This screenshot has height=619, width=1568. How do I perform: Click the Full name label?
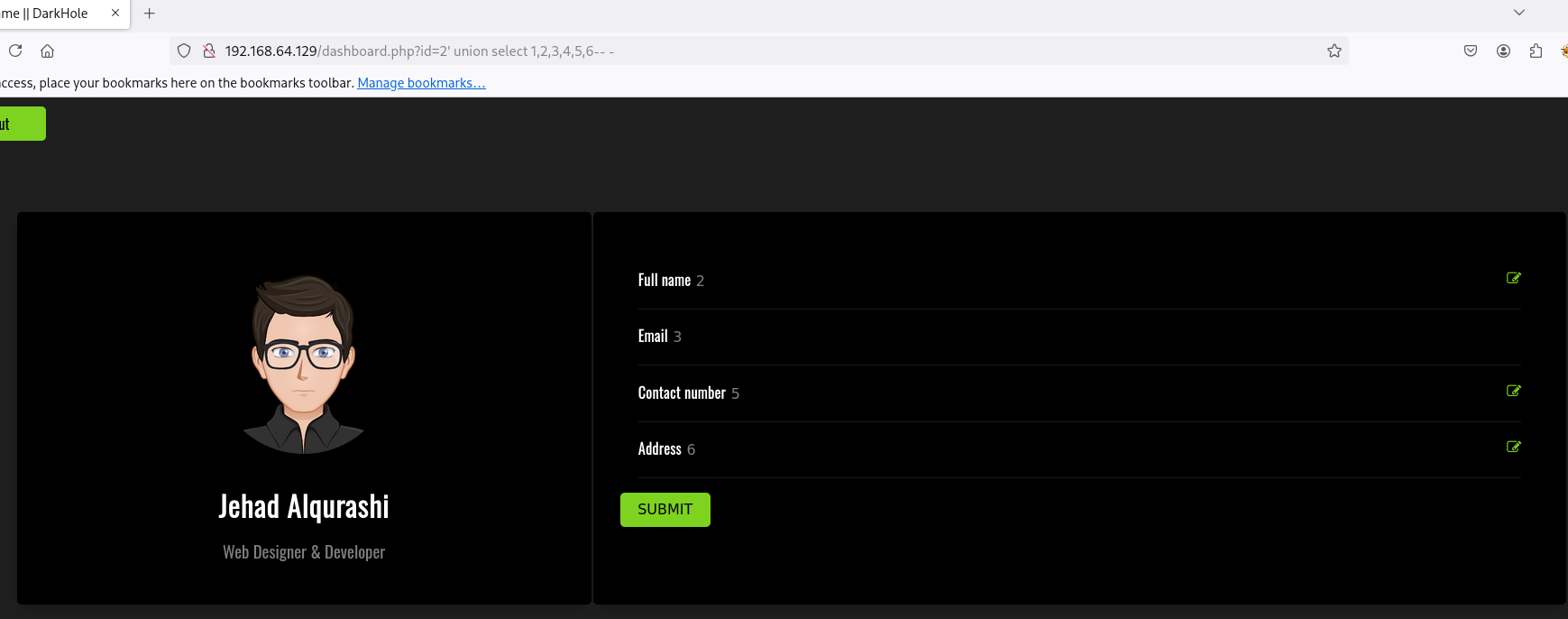point(665,281)
